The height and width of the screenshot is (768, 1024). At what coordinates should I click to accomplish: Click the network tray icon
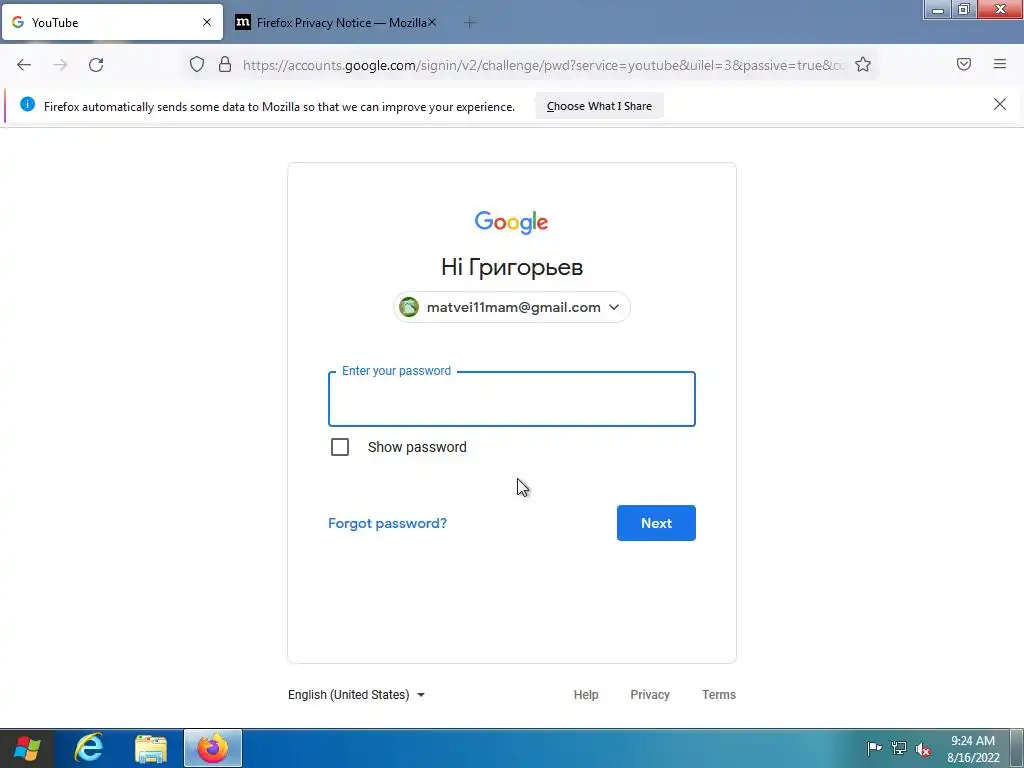(899, 748)
